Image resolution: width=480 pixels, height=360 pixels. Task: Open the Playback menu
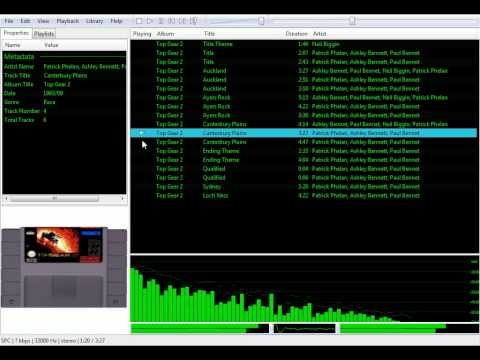tap(68, 21)
